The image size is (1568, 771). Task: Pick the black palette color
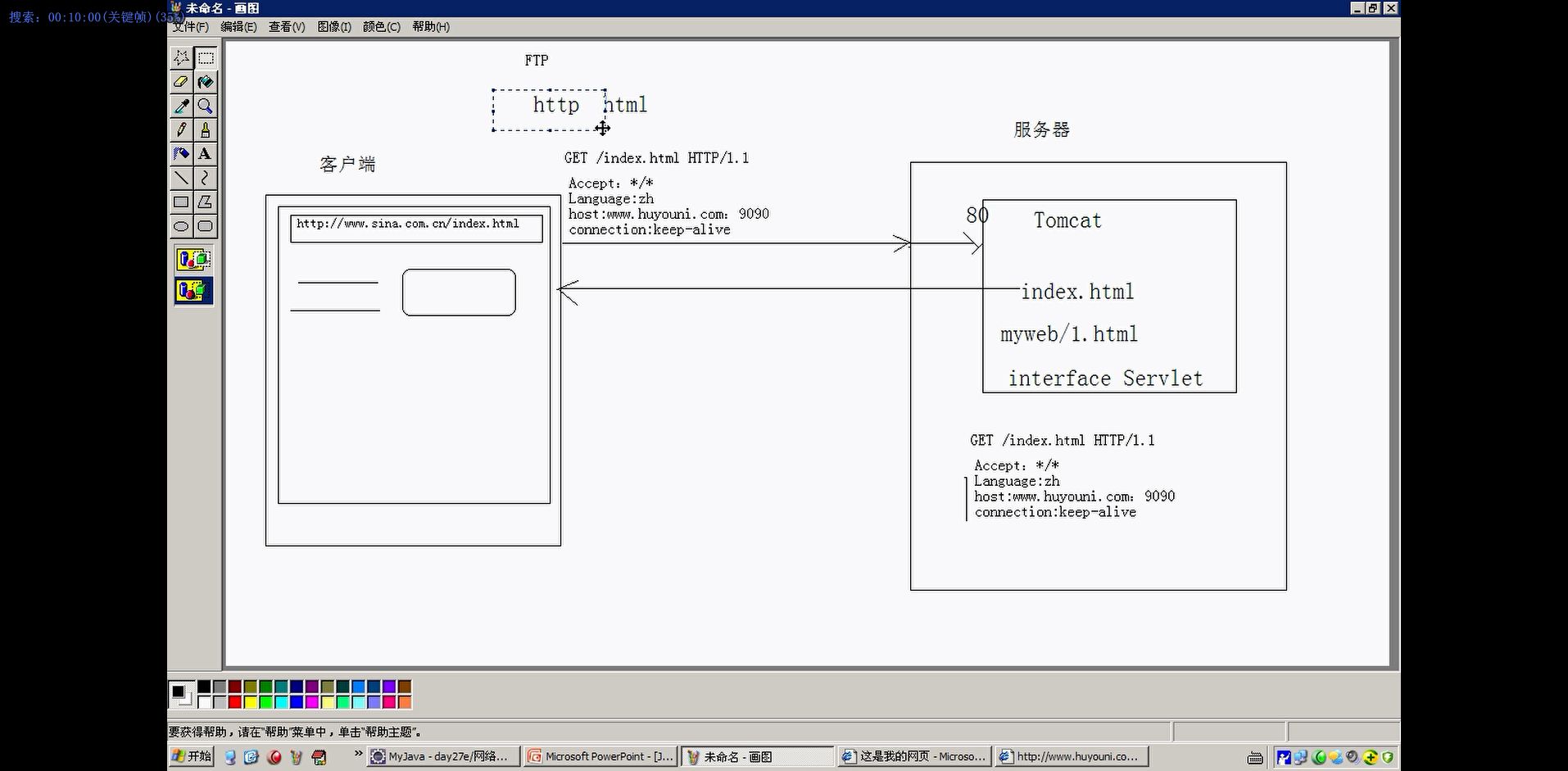[x=204, y=687]
